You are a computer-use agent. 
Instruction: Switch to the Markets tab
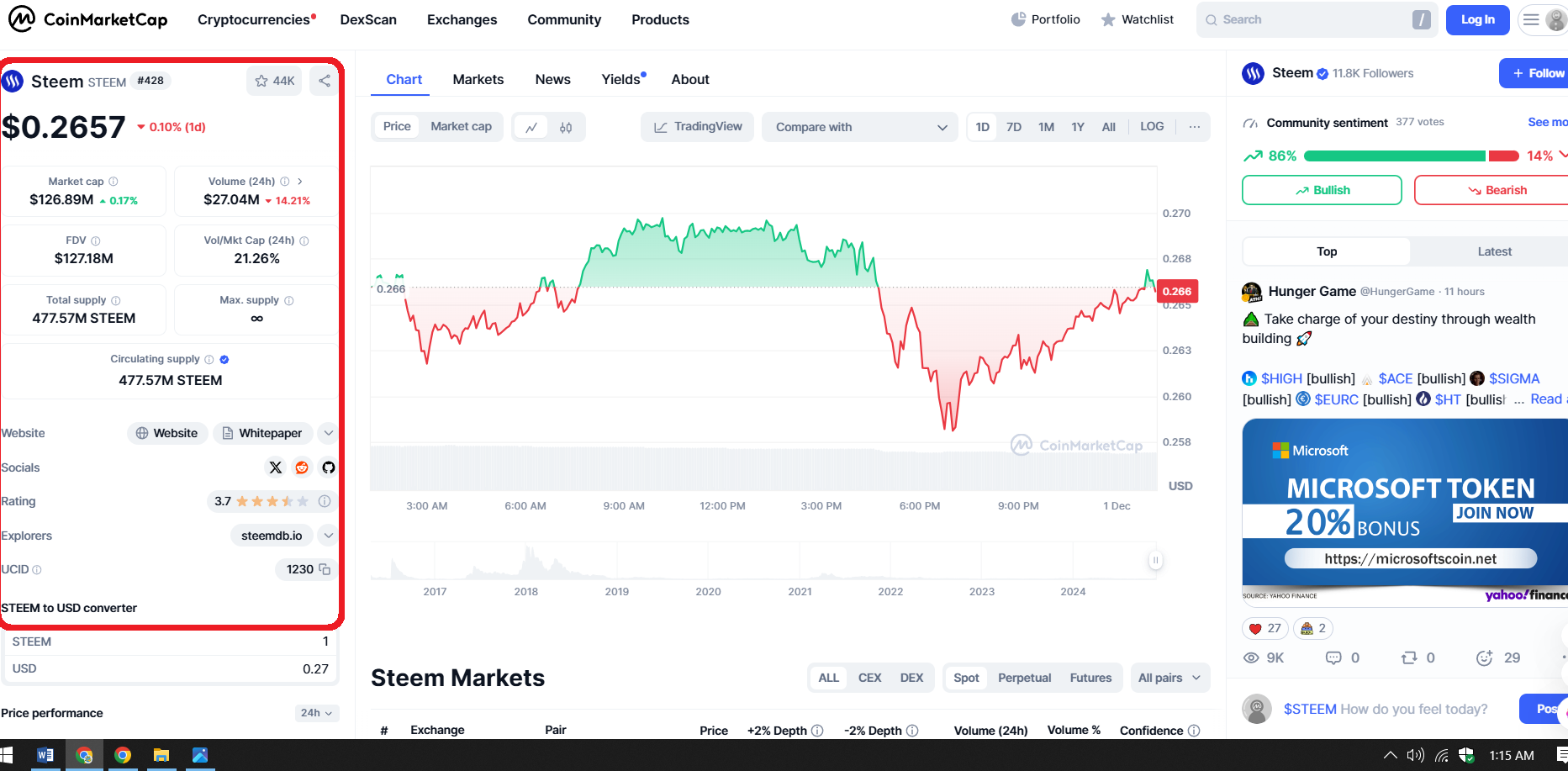478,79
